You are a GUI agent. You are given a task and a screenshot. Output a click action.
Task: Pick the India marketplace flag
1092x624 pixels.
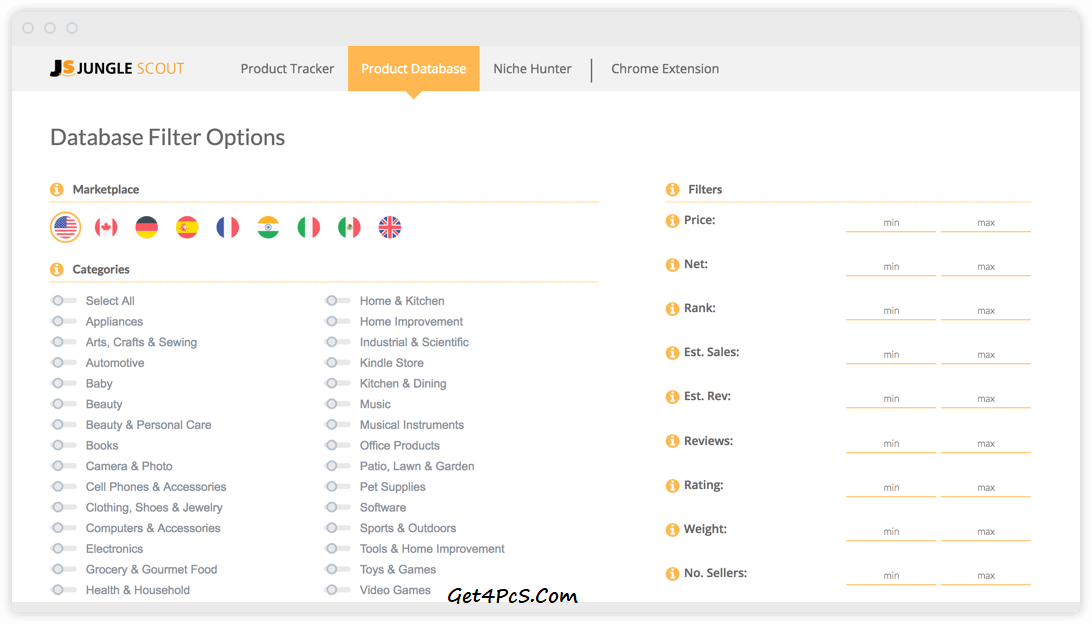pyautogui.click(x=268, y=228)
